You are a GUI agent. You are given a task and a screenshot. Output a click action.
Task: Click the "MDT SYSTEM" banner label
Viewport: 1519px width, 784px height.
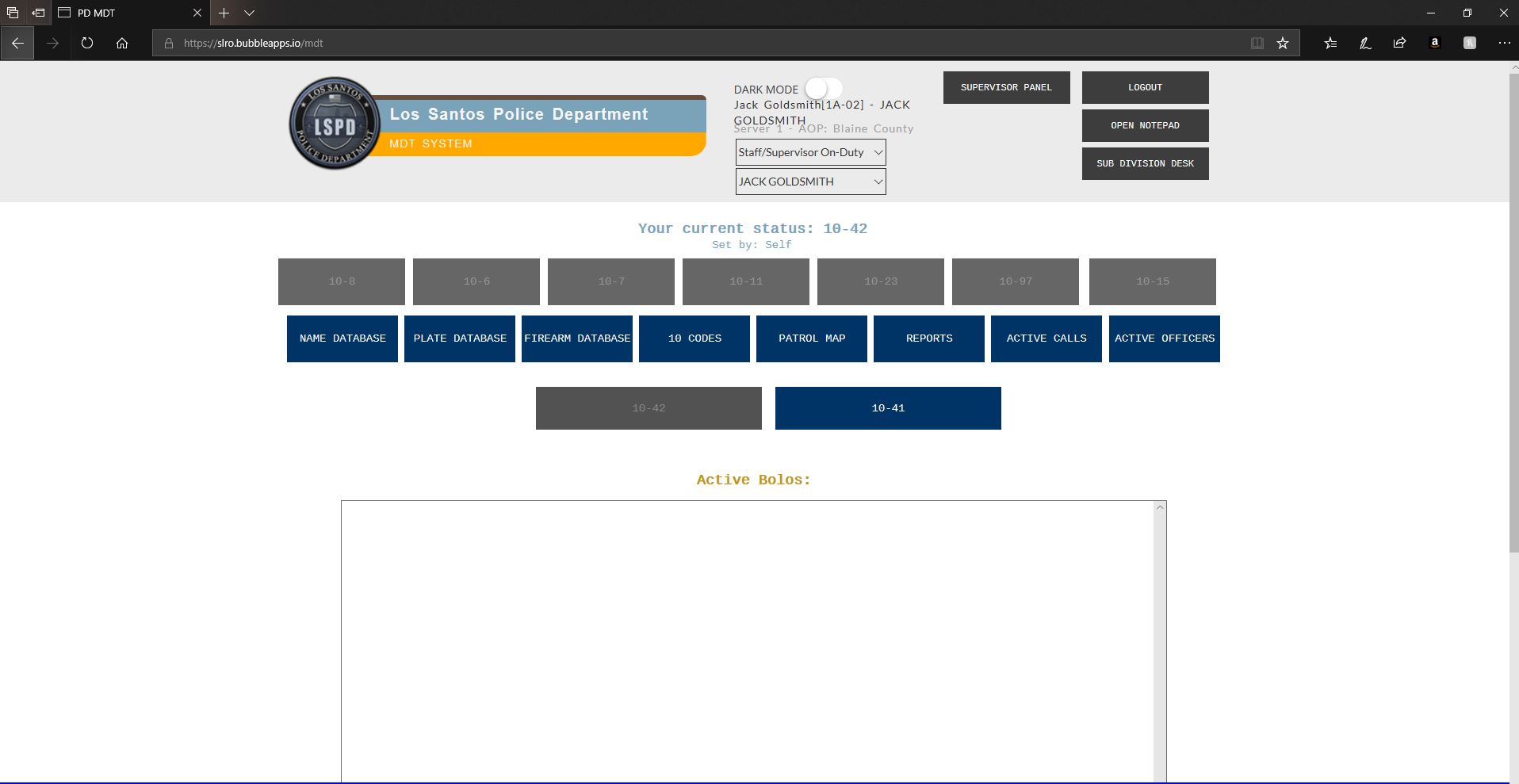click(430, 143)
